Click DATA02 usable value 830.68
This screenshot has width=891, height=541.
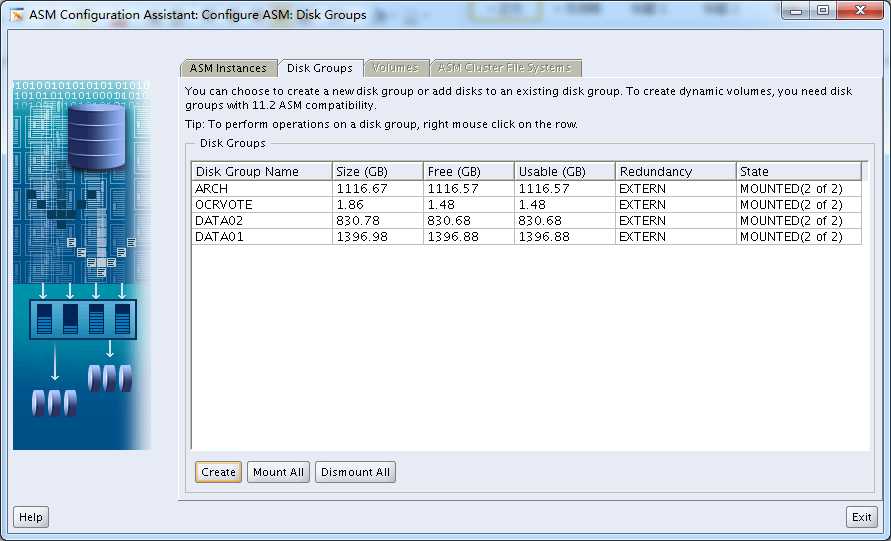(x=540, y=220)
